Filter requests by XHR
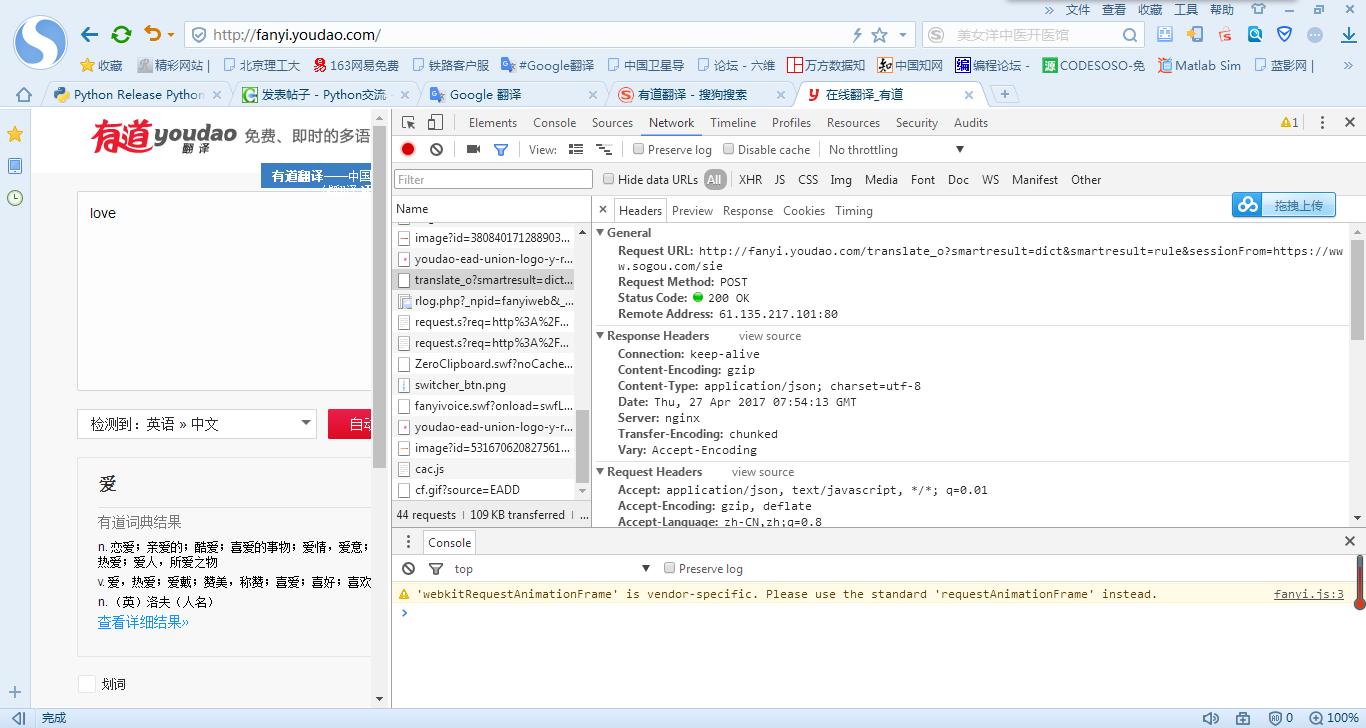 (x=750, y=180)
